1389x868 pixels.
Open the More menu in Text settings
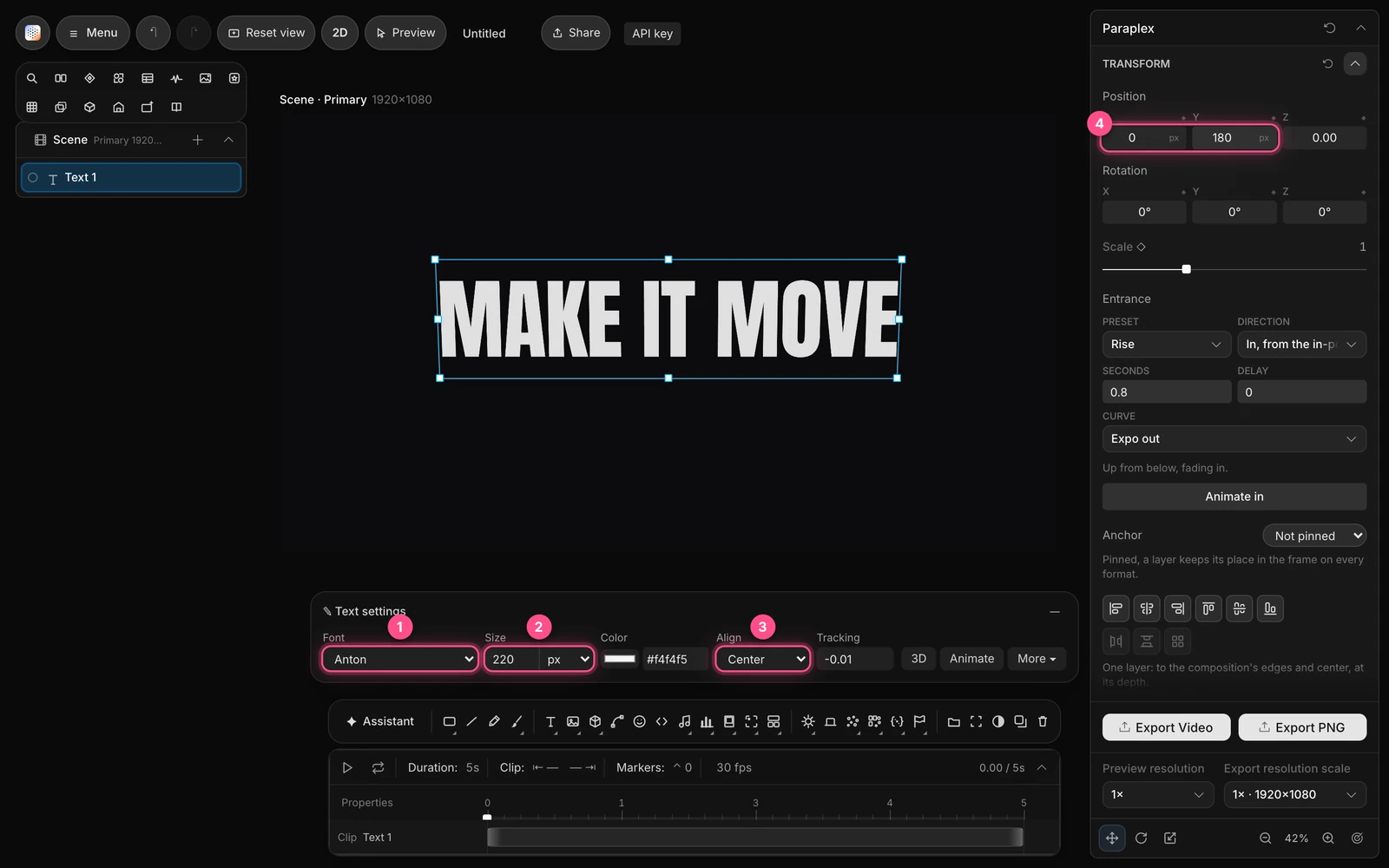(x=1037, y=659)
